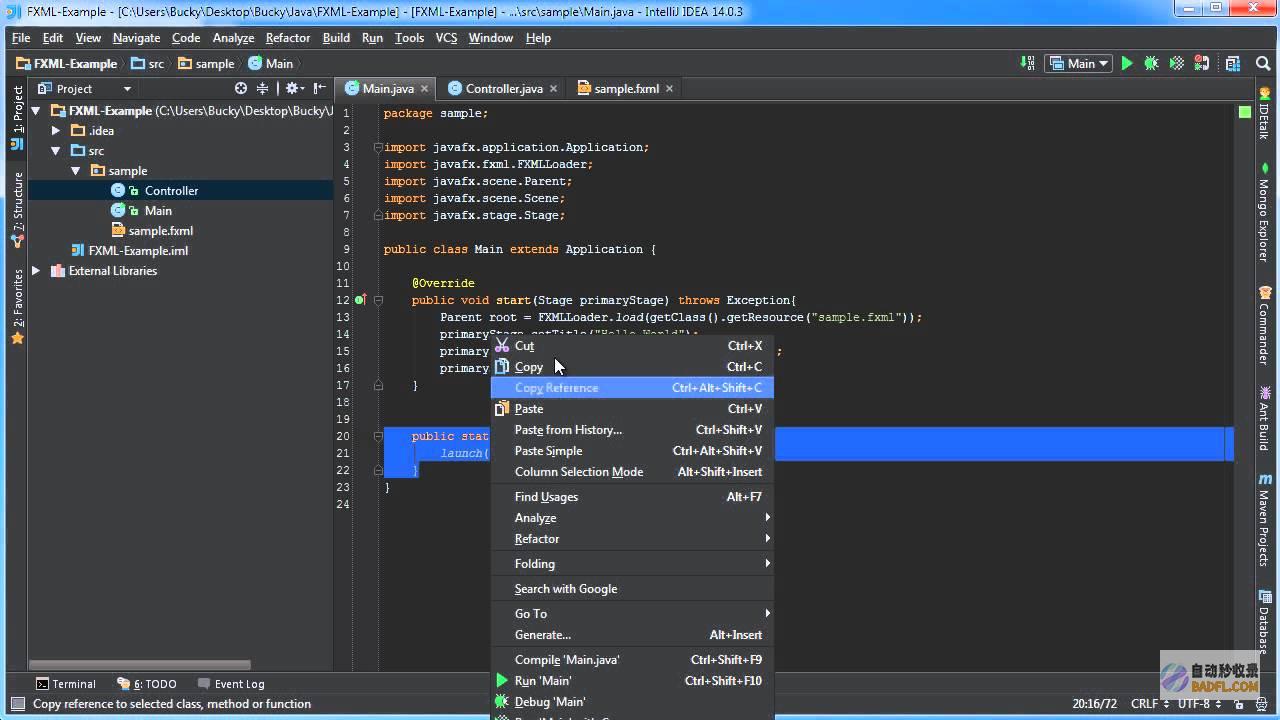This screenshot has height=720, width=1280.
Task: Choose Search with Google in context menu
Action: tap(632, 589)
